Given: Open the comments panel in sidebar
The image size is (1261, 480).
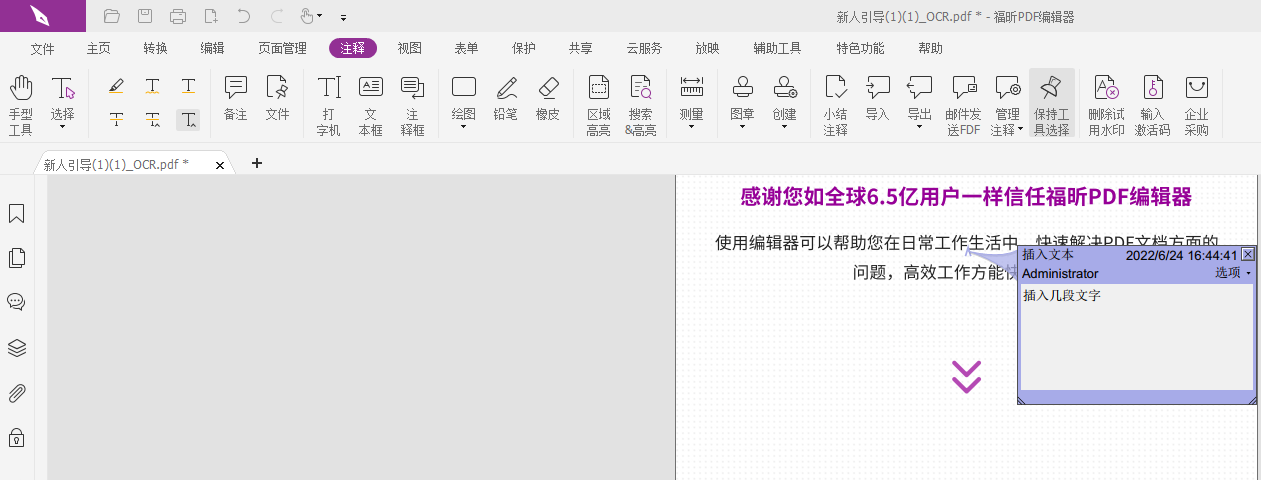Looking at the screenshot, I should click(x=16, y=302).
